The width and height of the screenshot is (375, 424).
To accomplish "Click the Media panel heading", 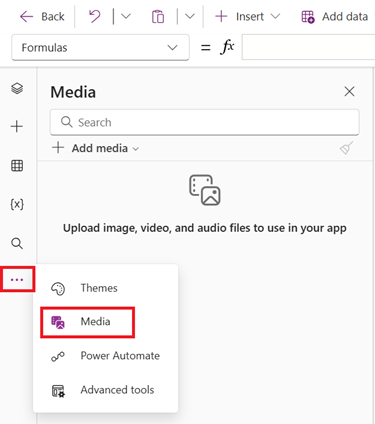I will coord(73,92).
